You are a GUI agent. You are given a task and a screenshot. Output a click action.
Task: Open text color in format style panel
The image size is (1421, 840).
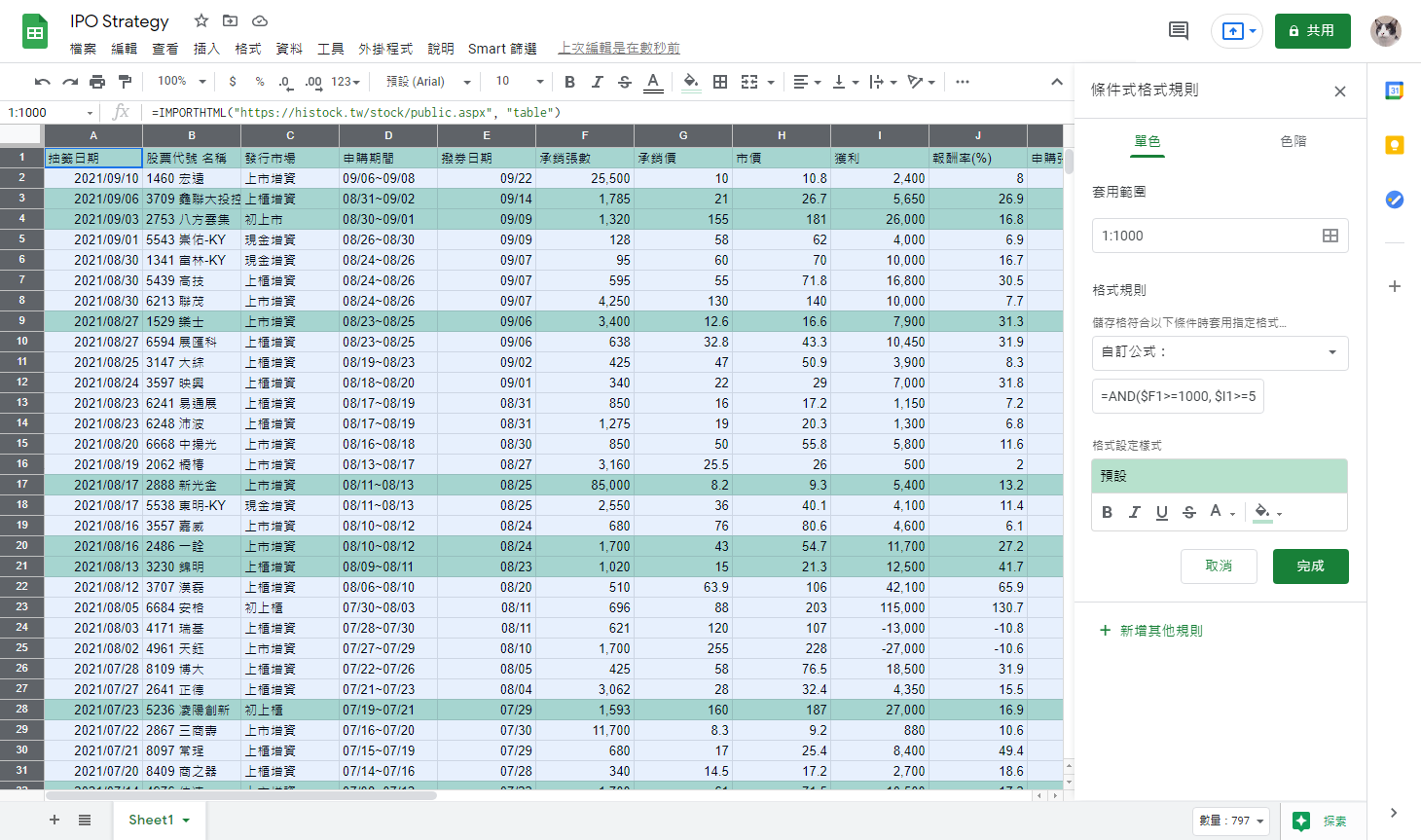[x=1221, y=512]
